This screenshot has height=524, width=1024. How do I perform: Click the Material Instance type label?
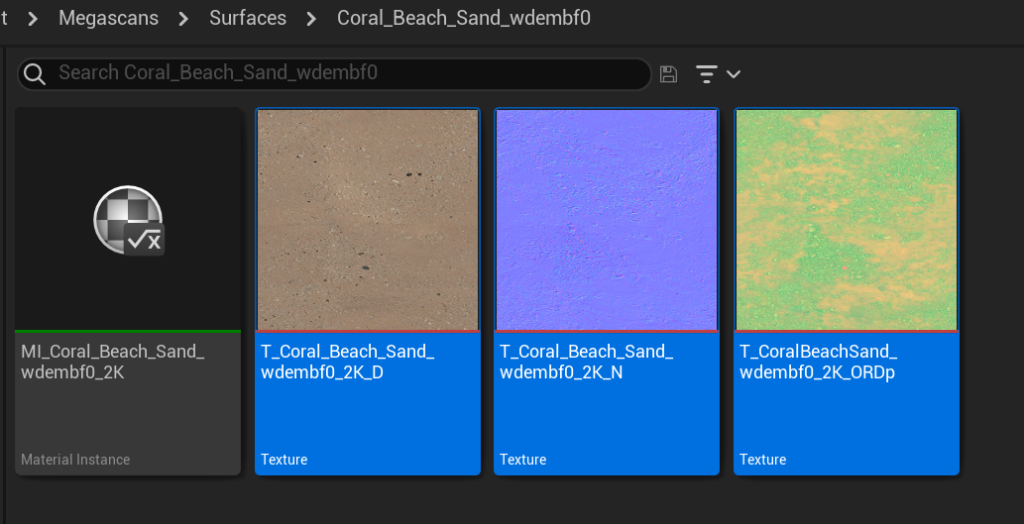[76, 460]
